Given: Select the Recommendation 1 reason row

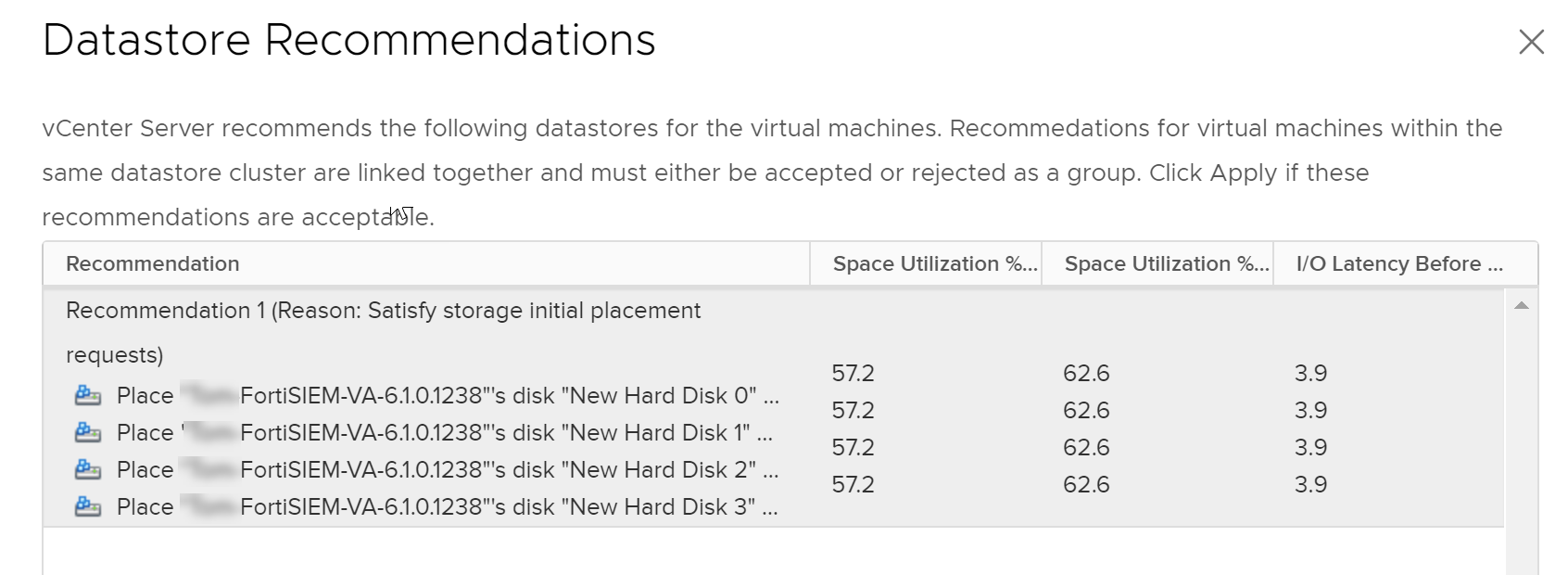Looking at the screenshot, I should click(383, 312).
